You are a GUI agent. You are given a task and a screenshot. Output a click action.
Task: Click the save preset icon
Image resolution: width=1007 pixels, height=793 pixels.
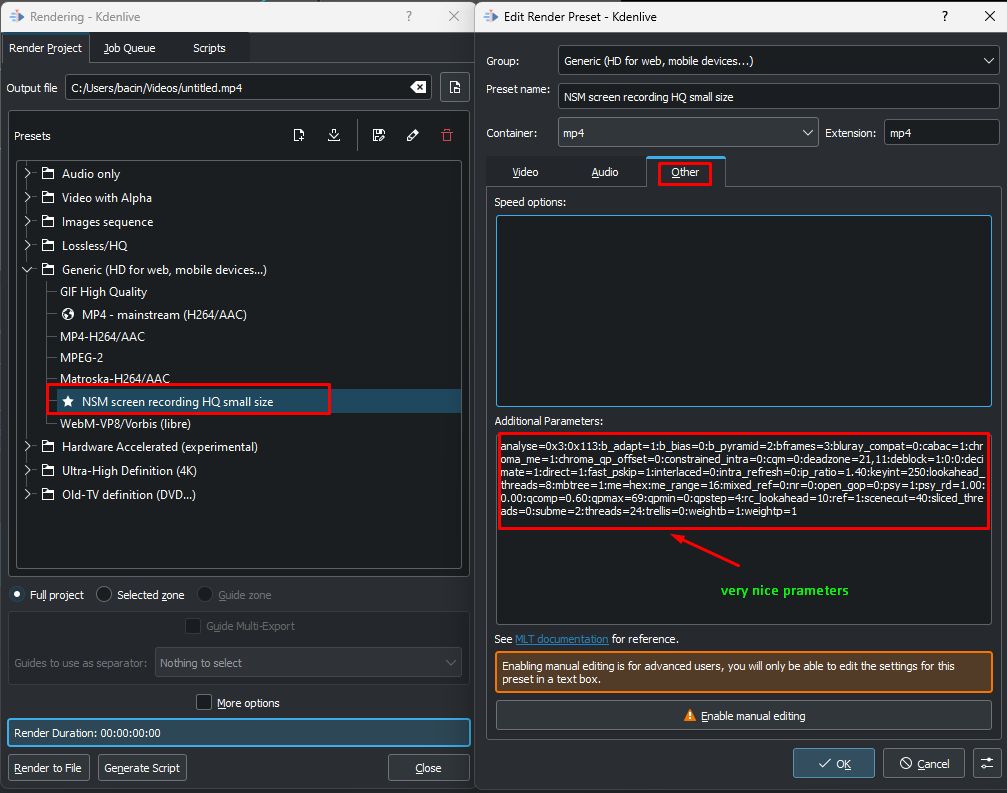tap(379, 135)
